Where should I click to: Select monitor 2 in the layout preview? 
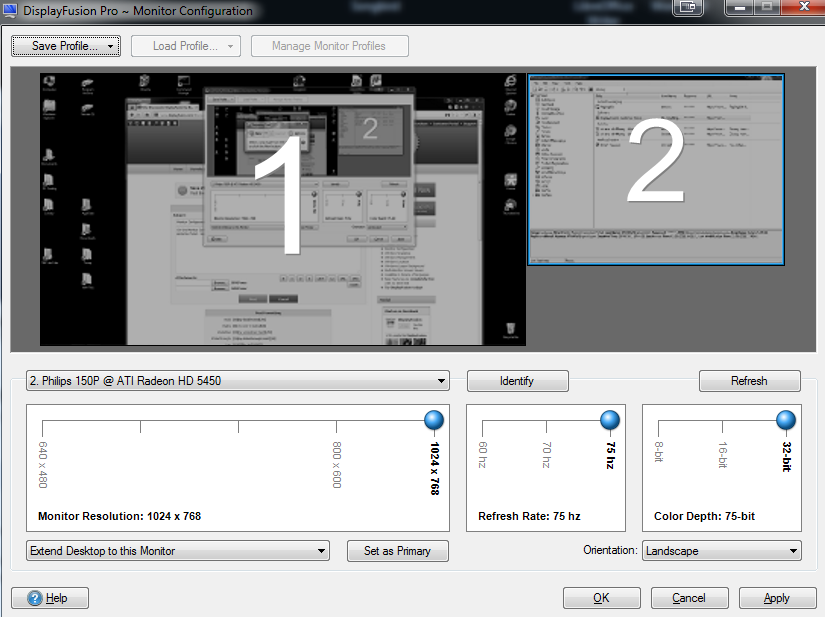pos(656,169)
